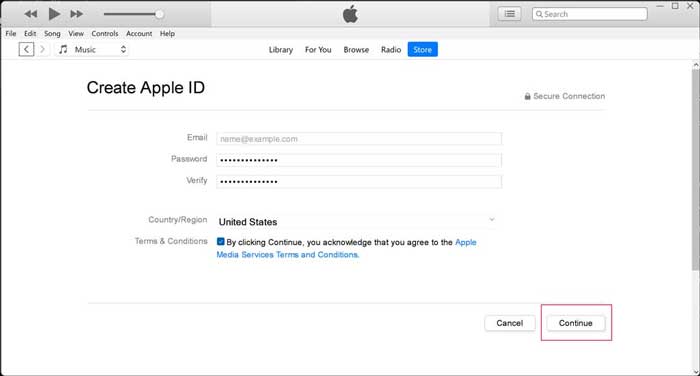Open the View menu

point(76,33)
